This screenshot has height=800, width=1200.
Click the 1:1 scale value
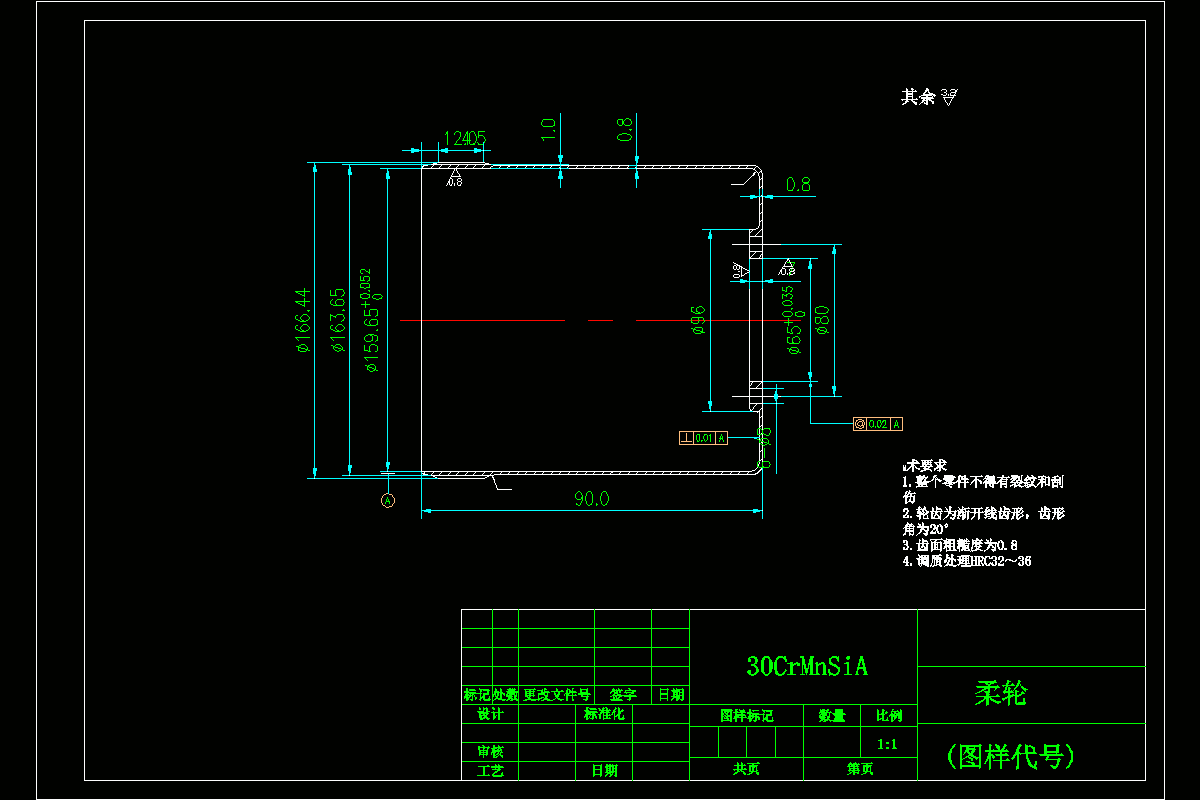tap(887, 744)
